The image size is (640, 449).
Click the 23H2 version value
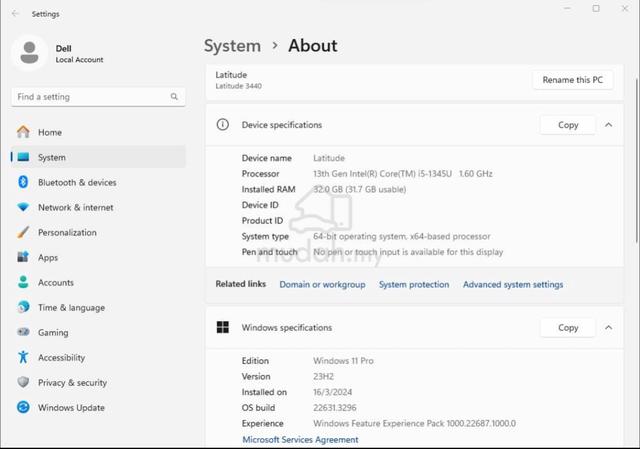323,376
